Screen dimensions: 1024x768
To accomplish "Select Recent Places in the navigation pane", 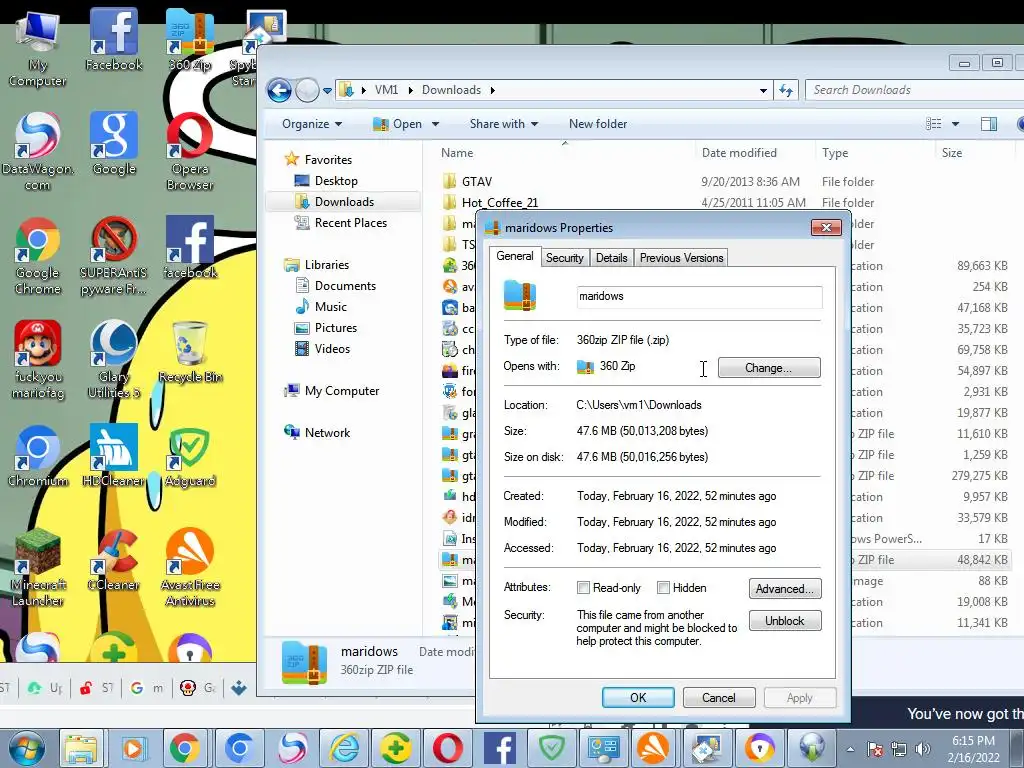I will pyautogui.click(x=350, y=223).
